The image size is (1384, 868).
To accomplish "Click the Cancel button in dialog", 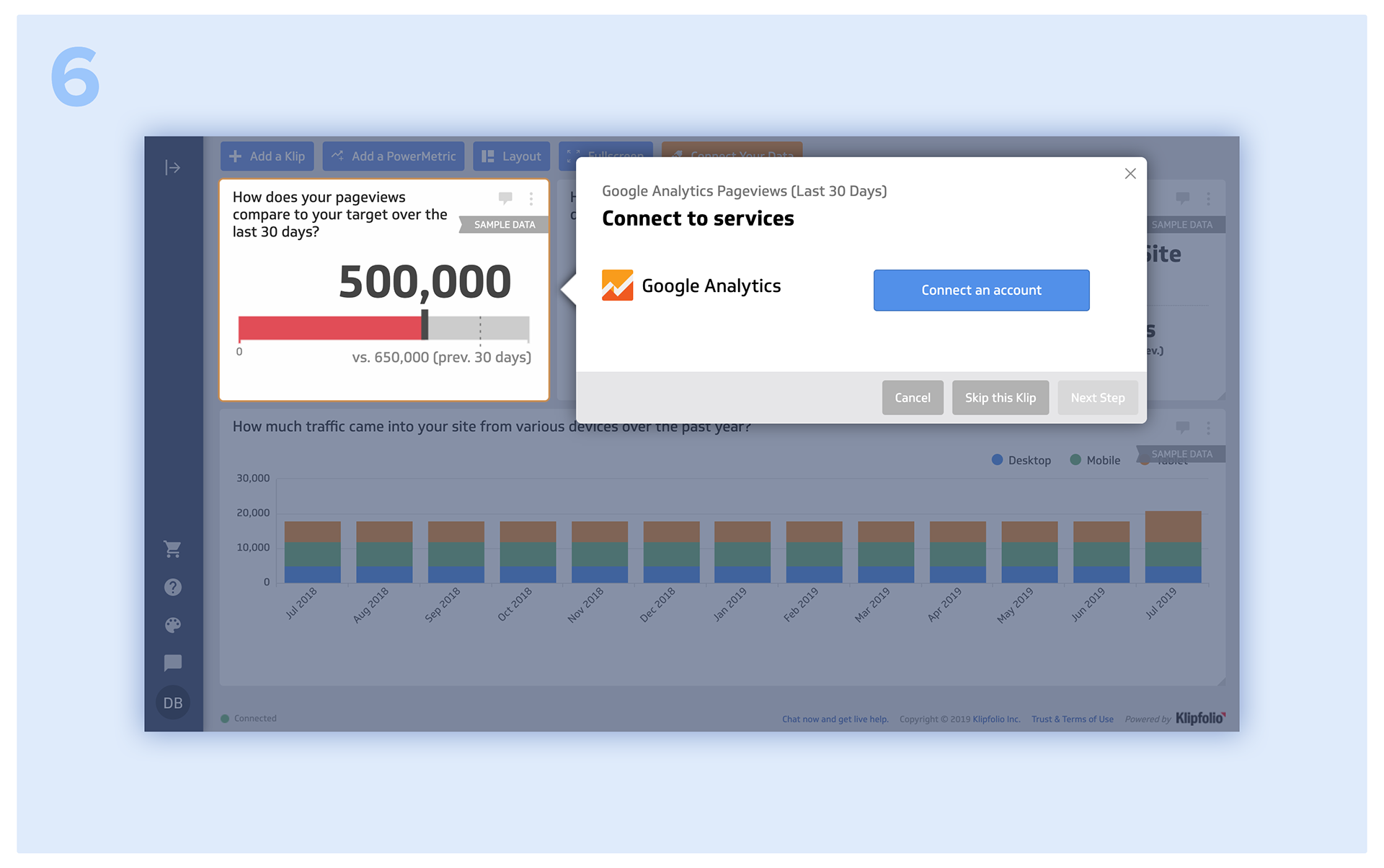I will click(x=913, y=398).
